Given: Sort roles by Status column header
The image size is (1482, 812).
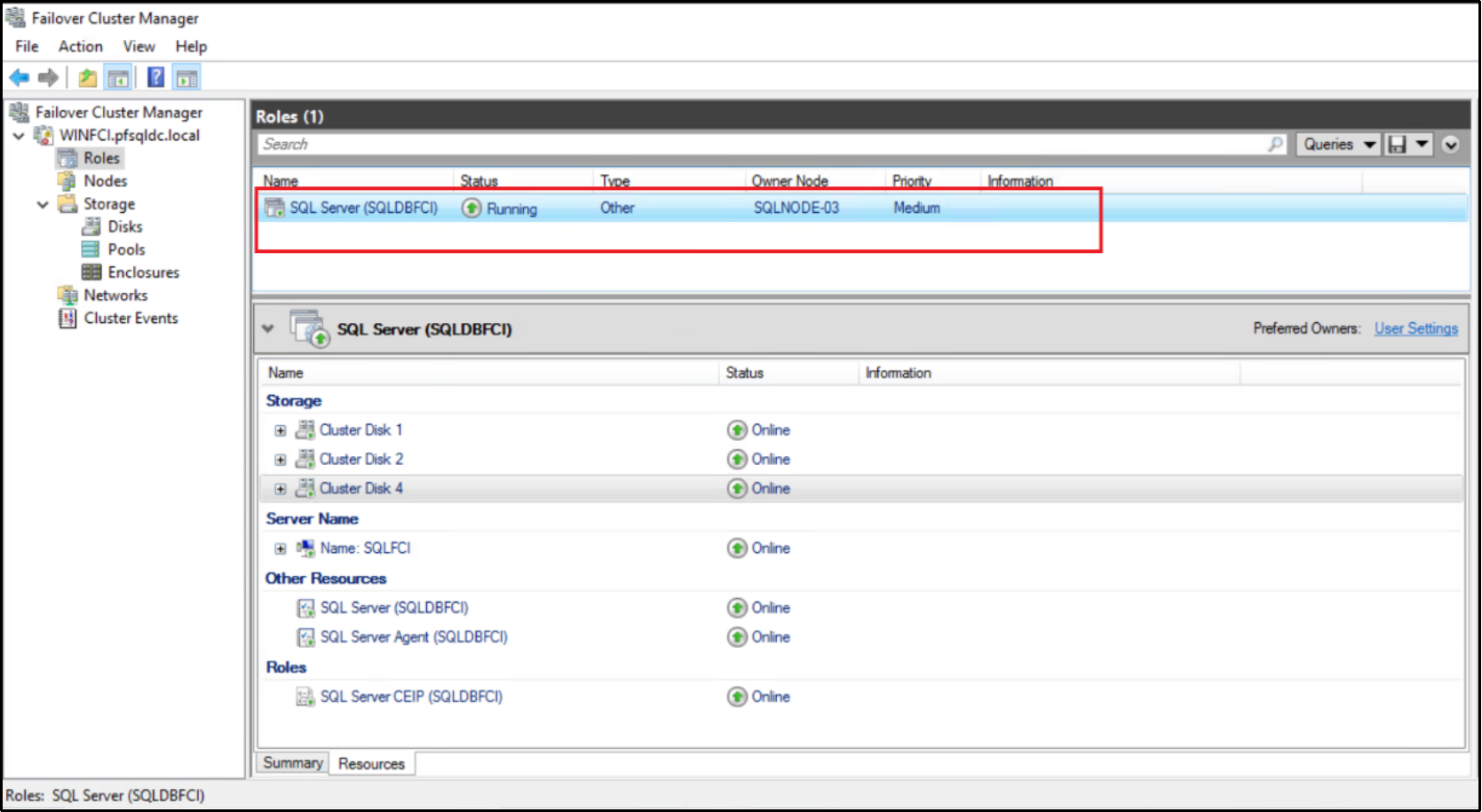Looking at the screenshot, I should tap(479, 181).
